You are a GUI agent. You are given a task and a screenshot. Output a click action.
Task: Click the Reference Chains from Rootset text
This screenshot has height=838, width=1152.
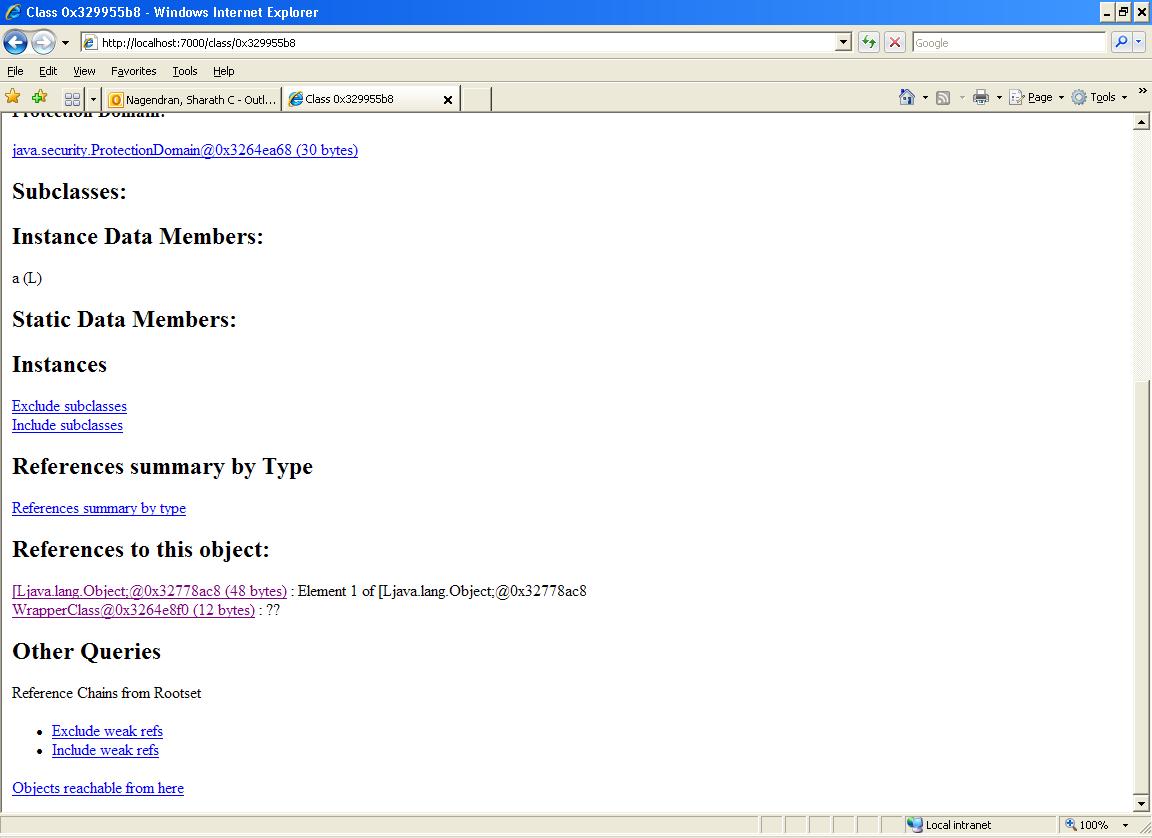107,693
